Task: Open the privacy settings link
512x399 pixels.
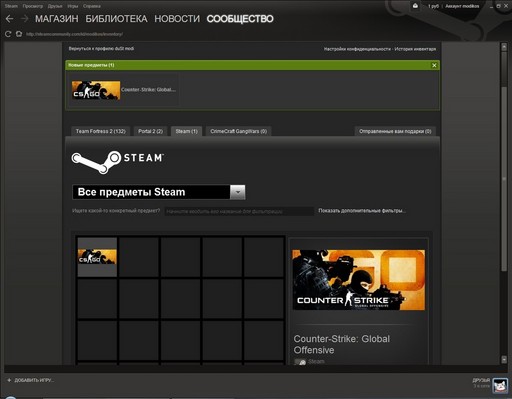Action: coord(357,49)
